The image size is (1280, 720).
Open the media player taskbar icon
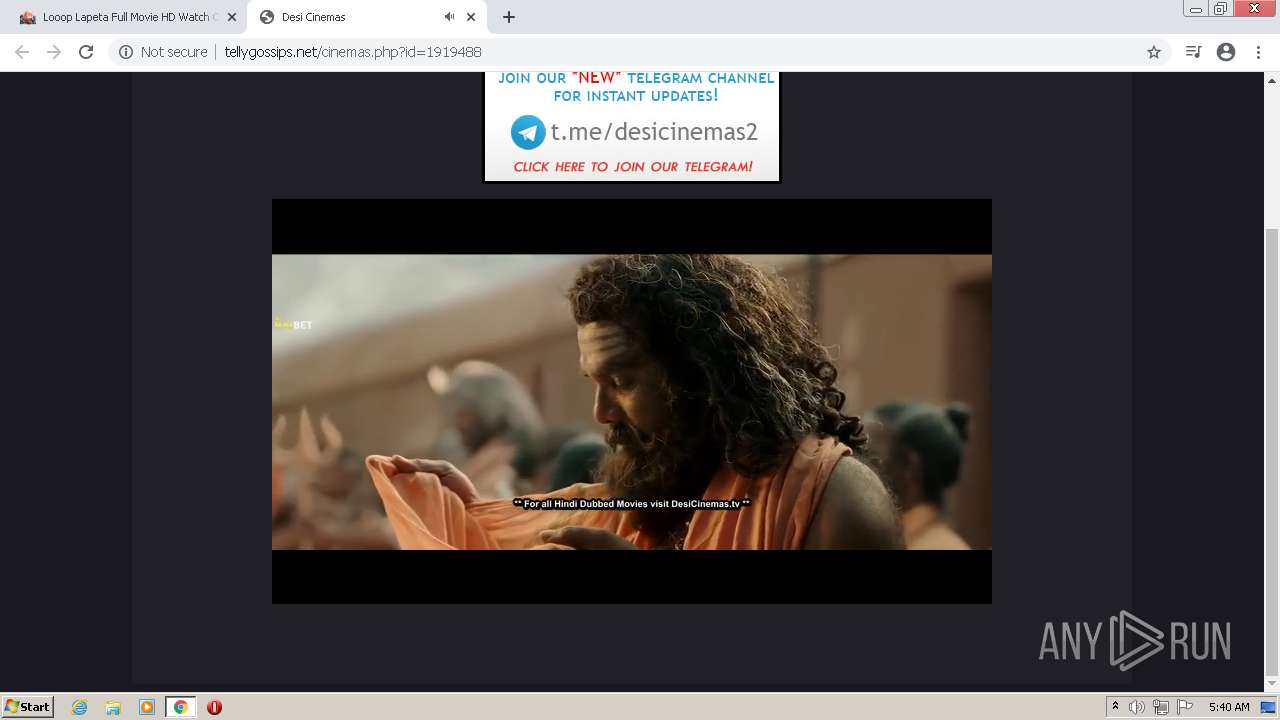(147, 707)
